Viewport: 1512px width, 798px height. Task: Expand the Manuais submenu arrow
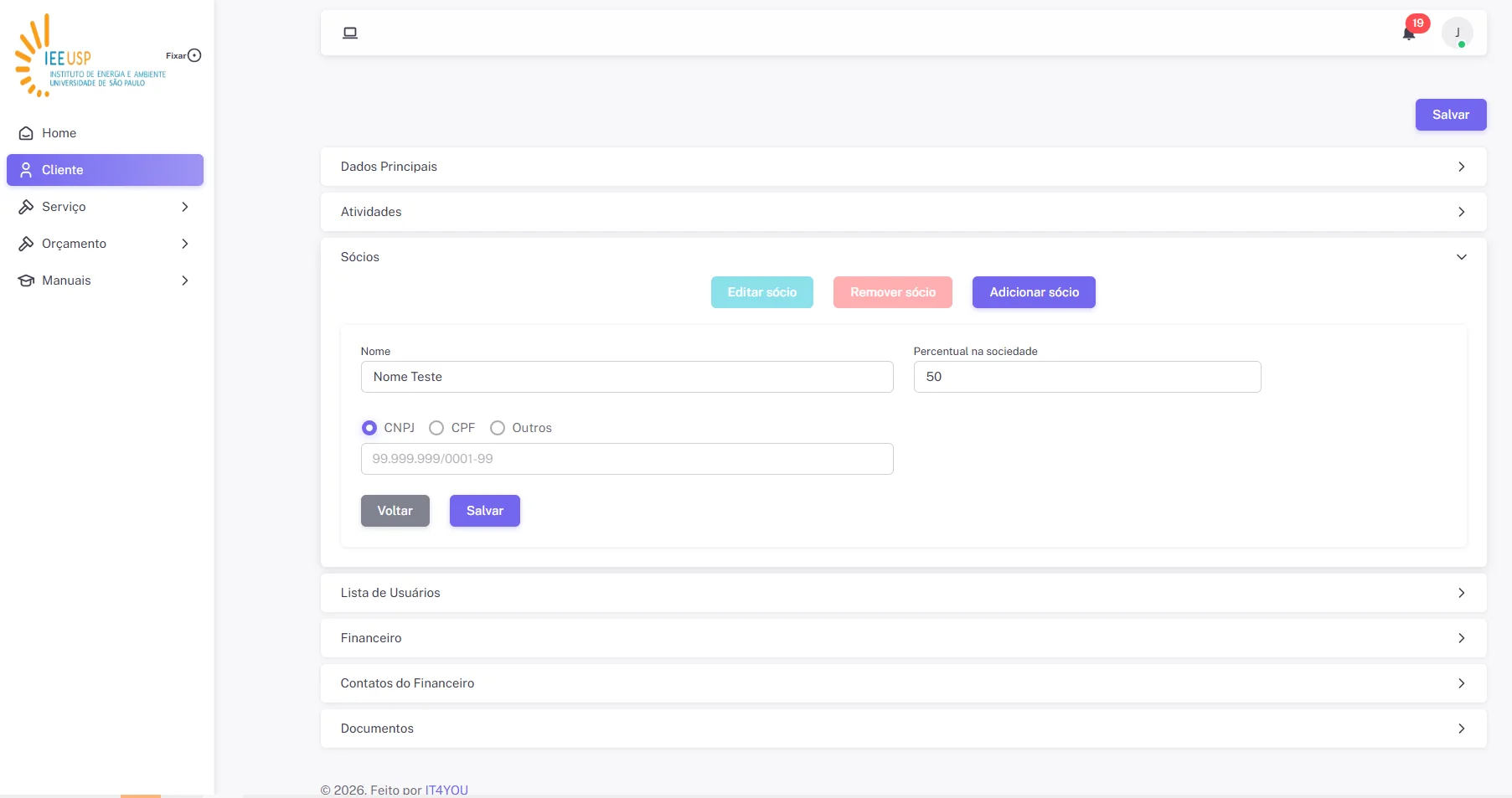click(185, 281)
